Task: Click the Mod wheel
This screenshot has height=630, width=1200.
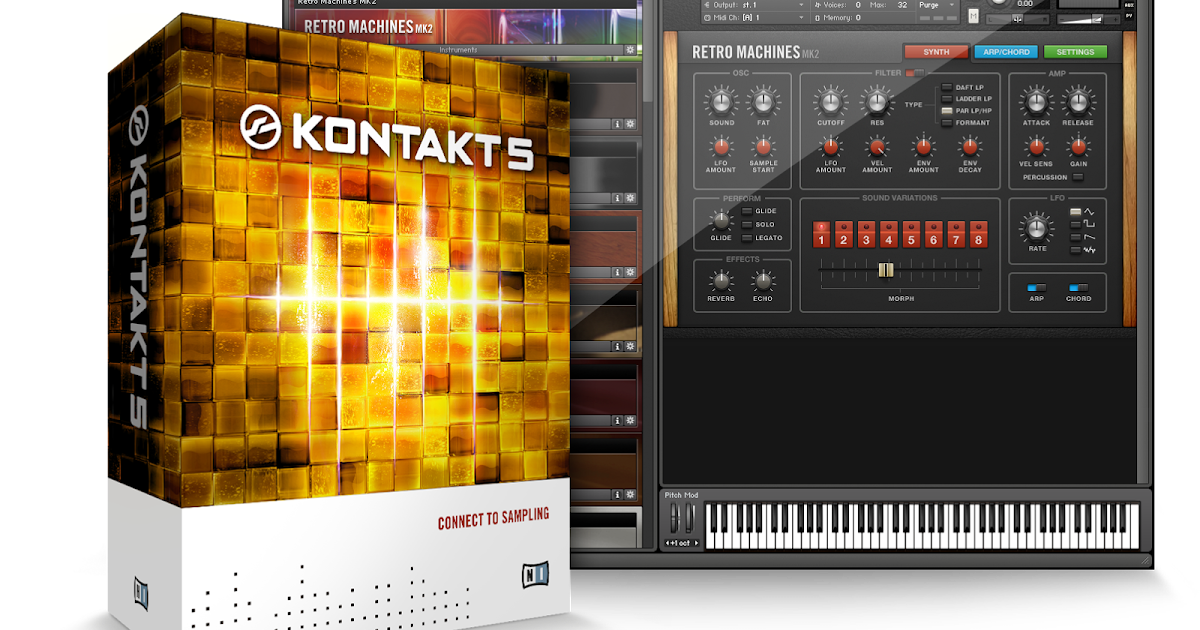Action: [688, 518]
